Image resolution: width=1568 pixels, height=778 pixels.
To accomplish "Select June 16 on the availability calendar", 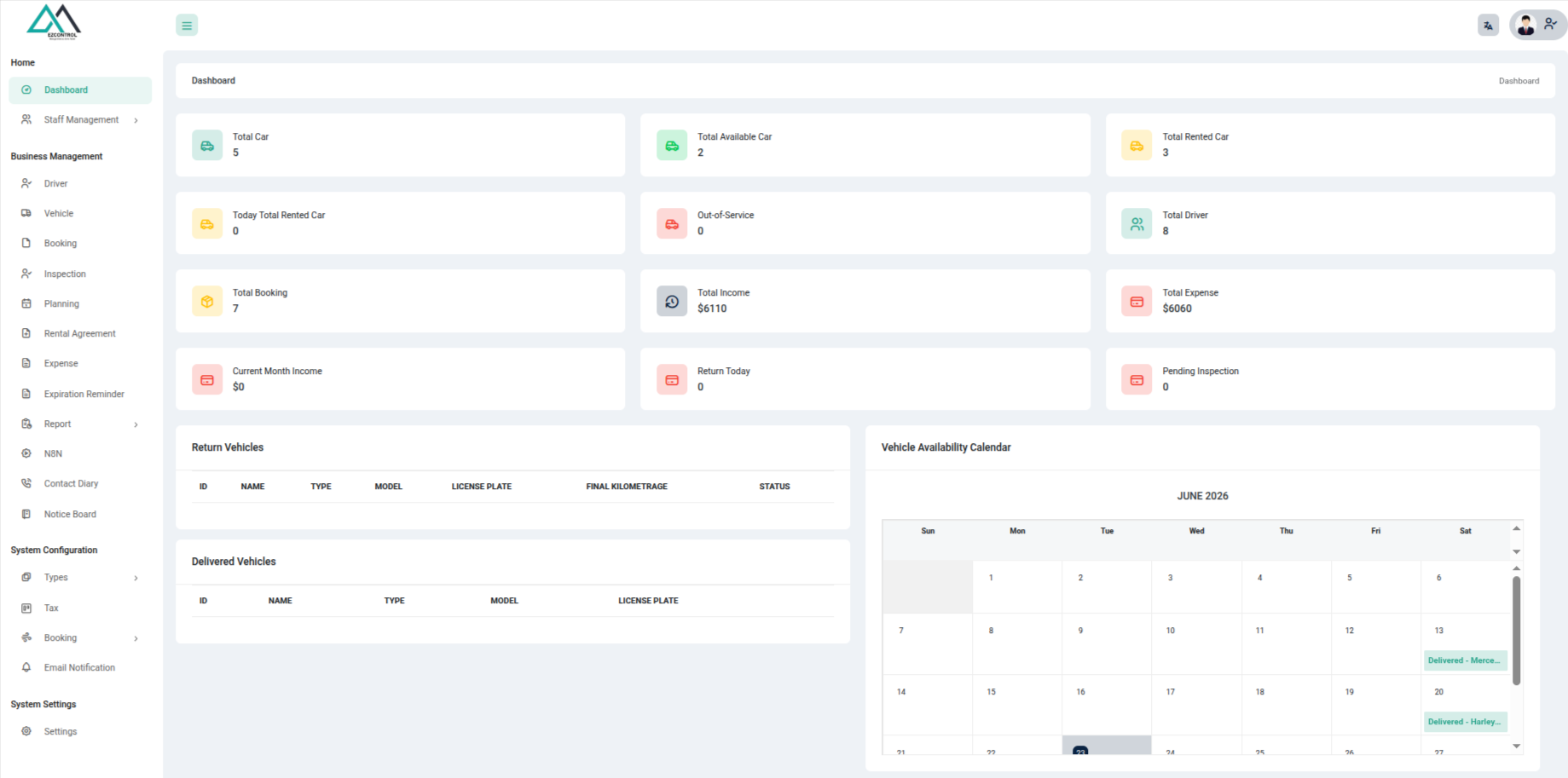I will [1107, 705].
